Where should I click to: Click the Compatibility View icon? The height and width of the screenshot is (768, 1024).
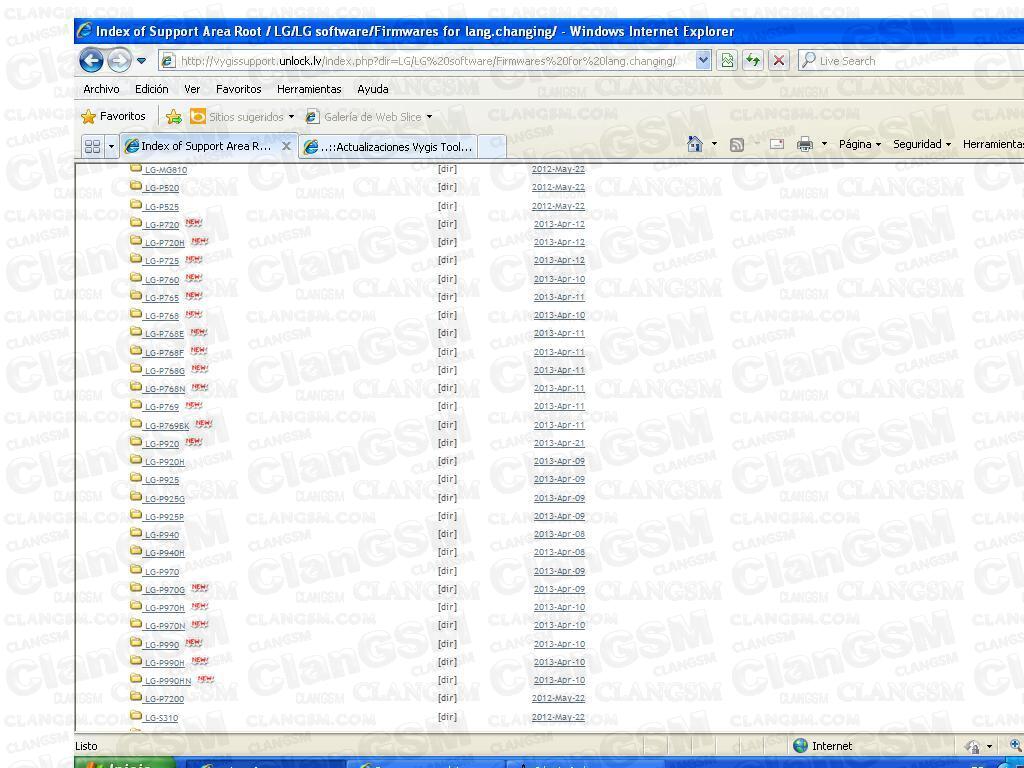727,61
